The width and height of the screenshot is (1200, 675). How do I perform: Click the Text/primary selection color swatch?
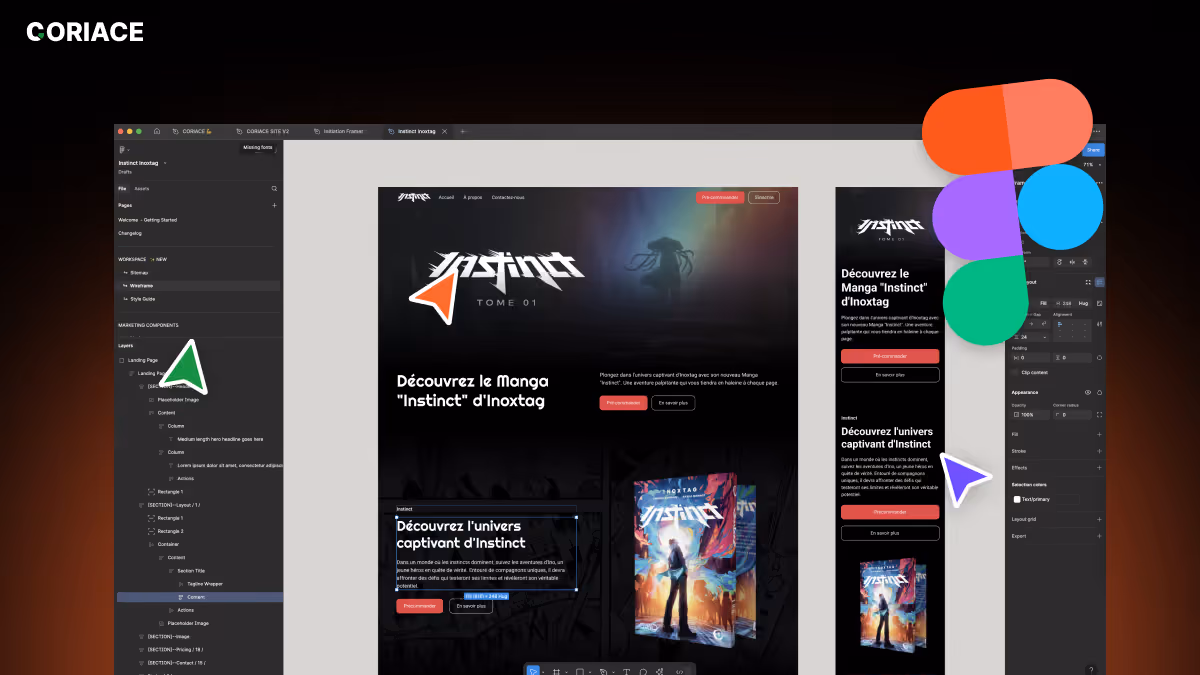pyautogui.click(x=1017, y=498)
